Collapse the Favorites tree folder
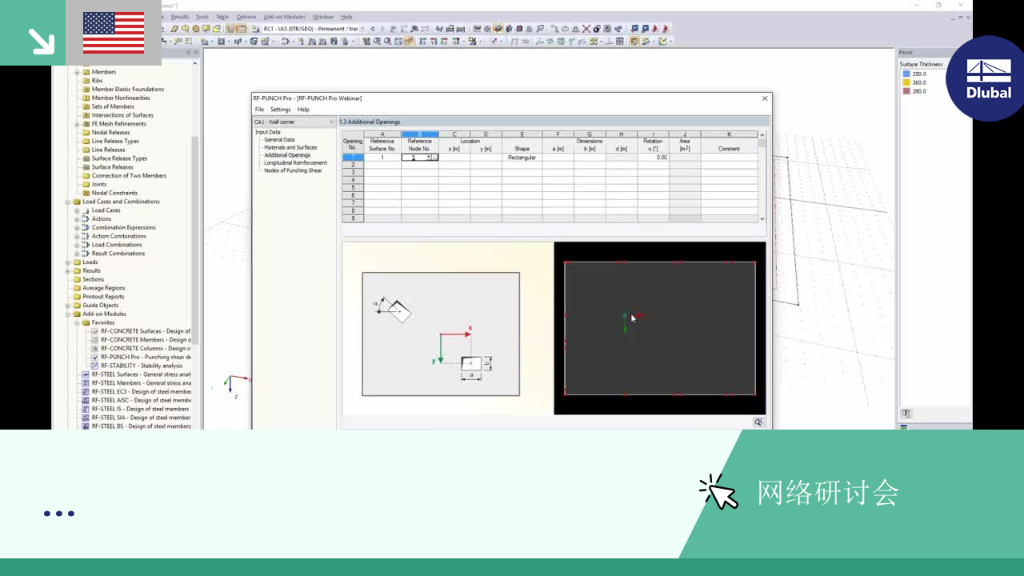Screen dimensions: 1024x576 (76, 323)
